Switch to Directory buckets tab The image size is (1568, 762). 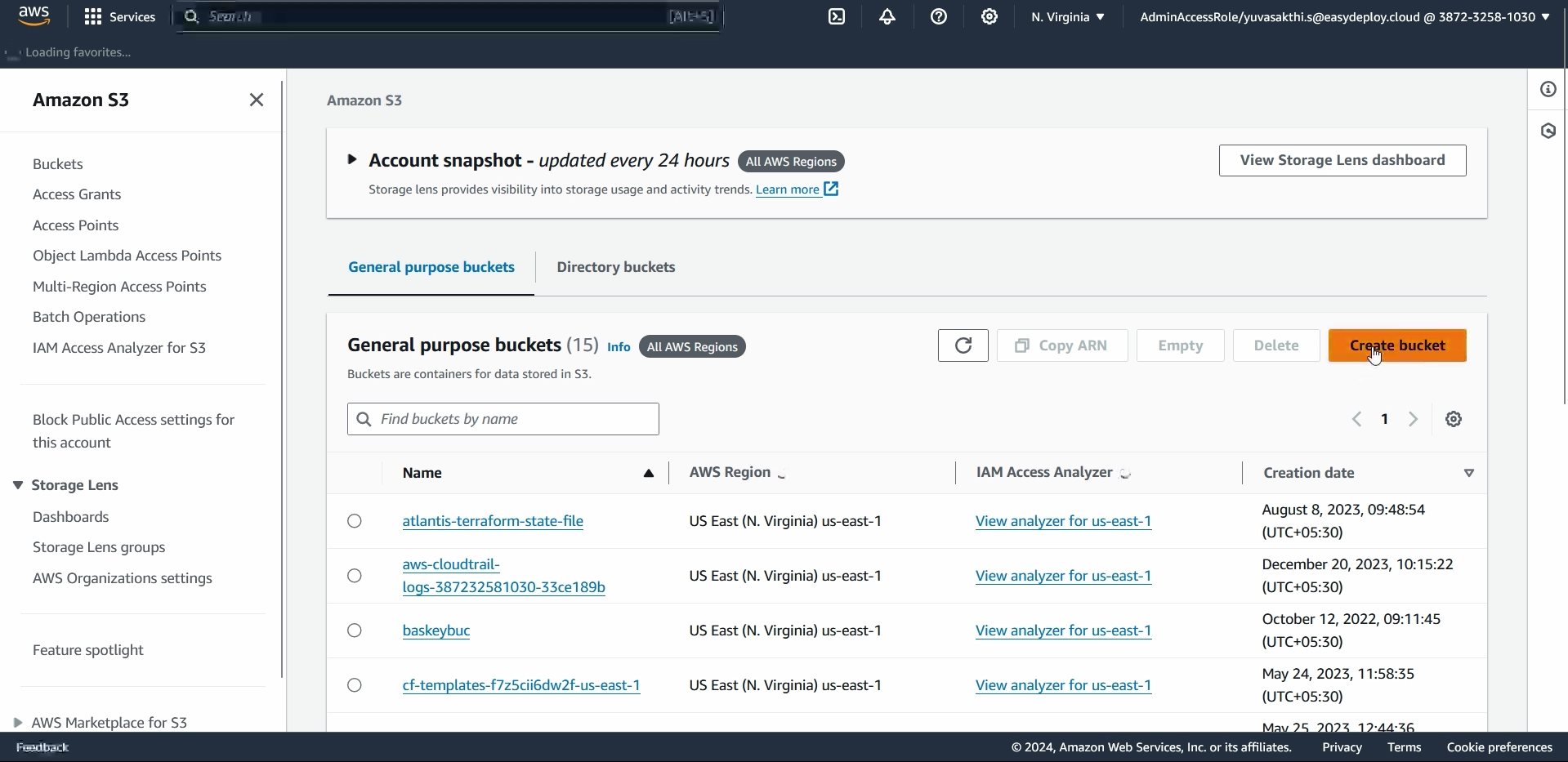click(x=616, y=267)
